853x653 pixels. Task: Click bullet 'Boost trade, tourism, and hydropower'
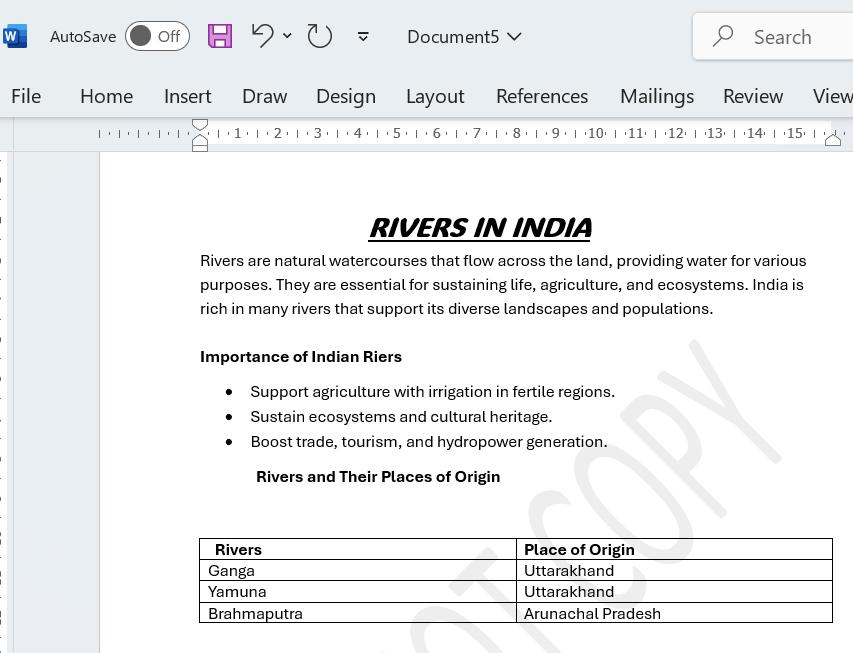(429, 442)
